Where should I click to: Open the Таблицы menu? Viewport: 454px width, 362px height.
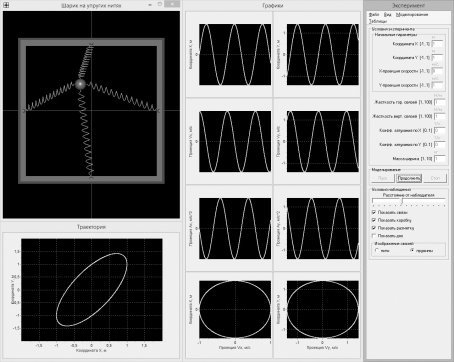click(x=378, y=21)
